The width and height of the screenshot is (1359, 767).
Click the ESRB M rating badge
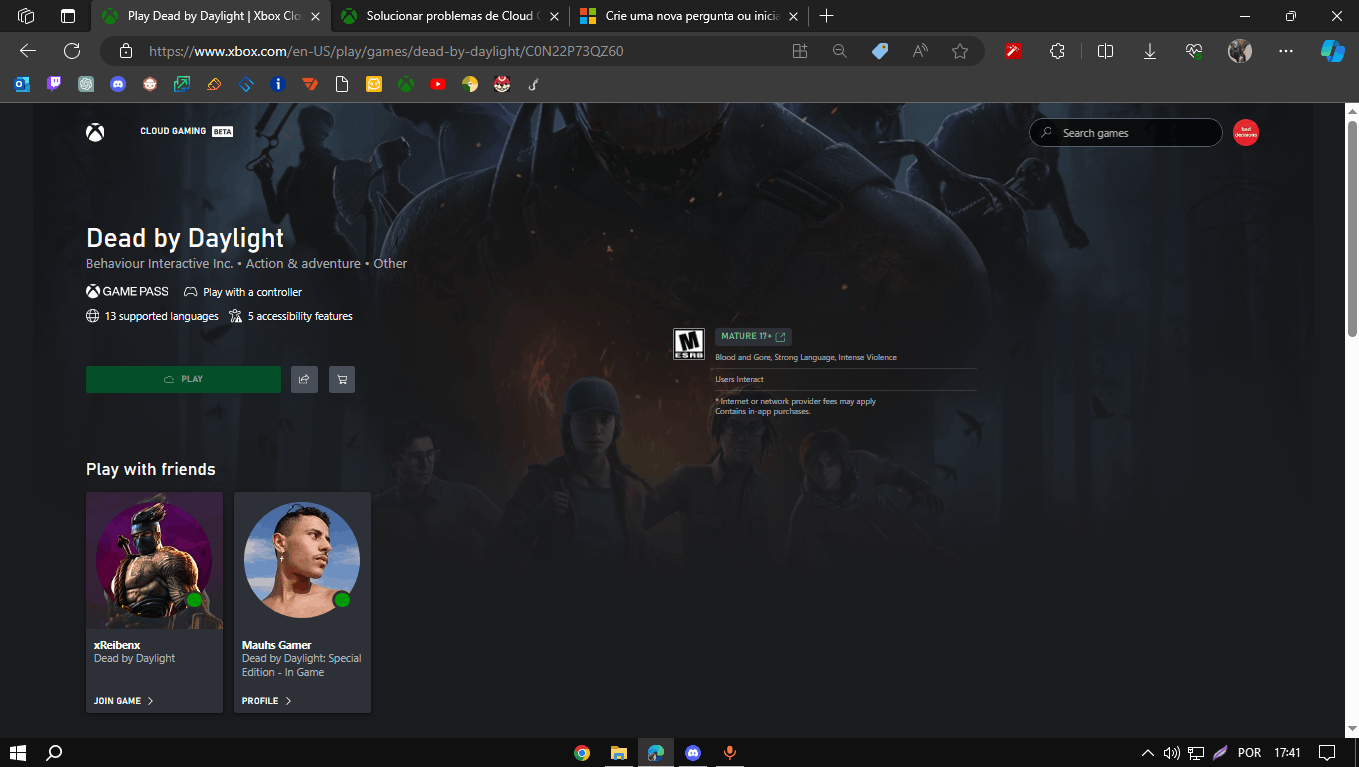tap(688, 344)
